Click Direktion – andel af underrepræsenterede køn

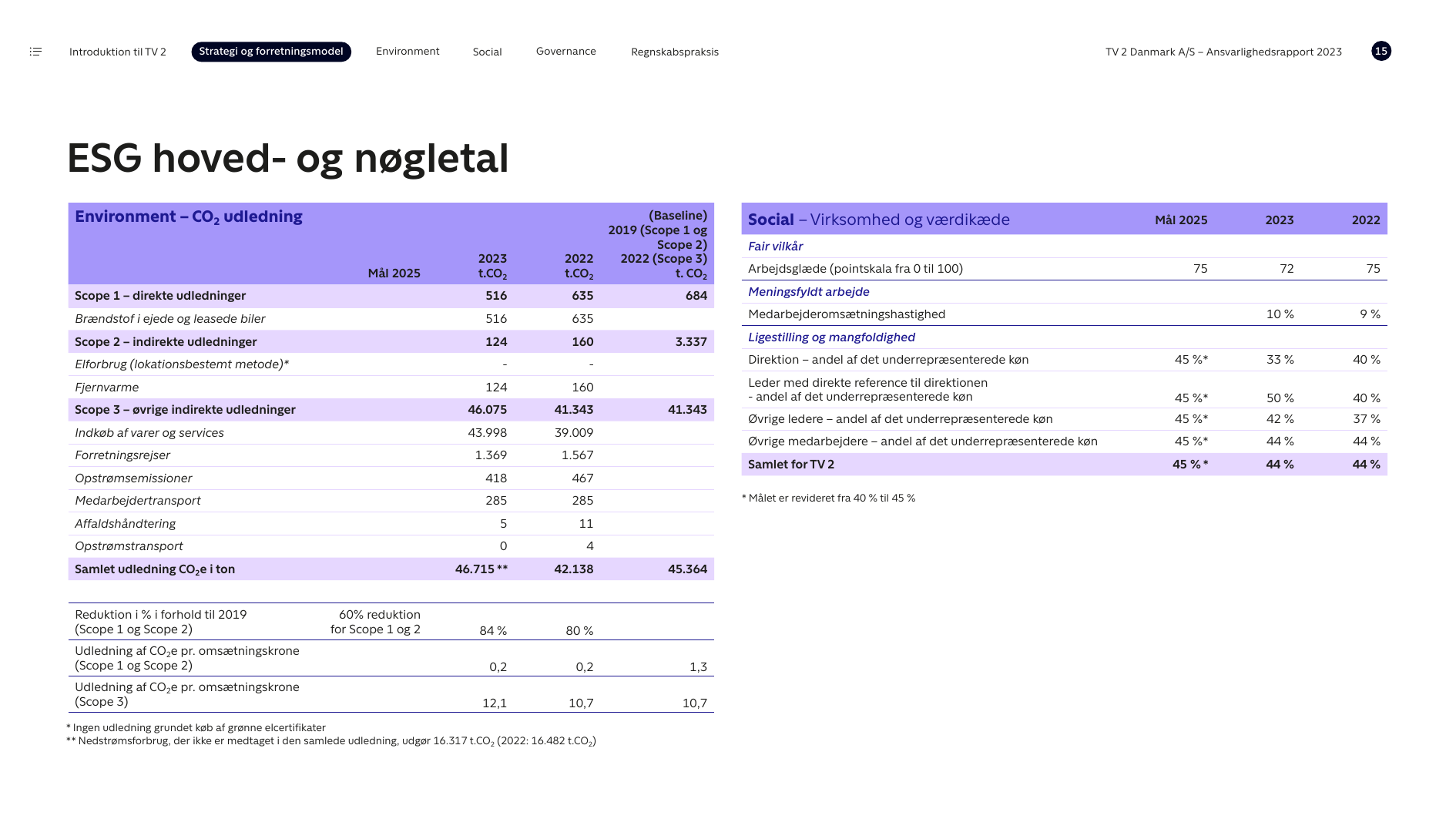tap(888, 360)
